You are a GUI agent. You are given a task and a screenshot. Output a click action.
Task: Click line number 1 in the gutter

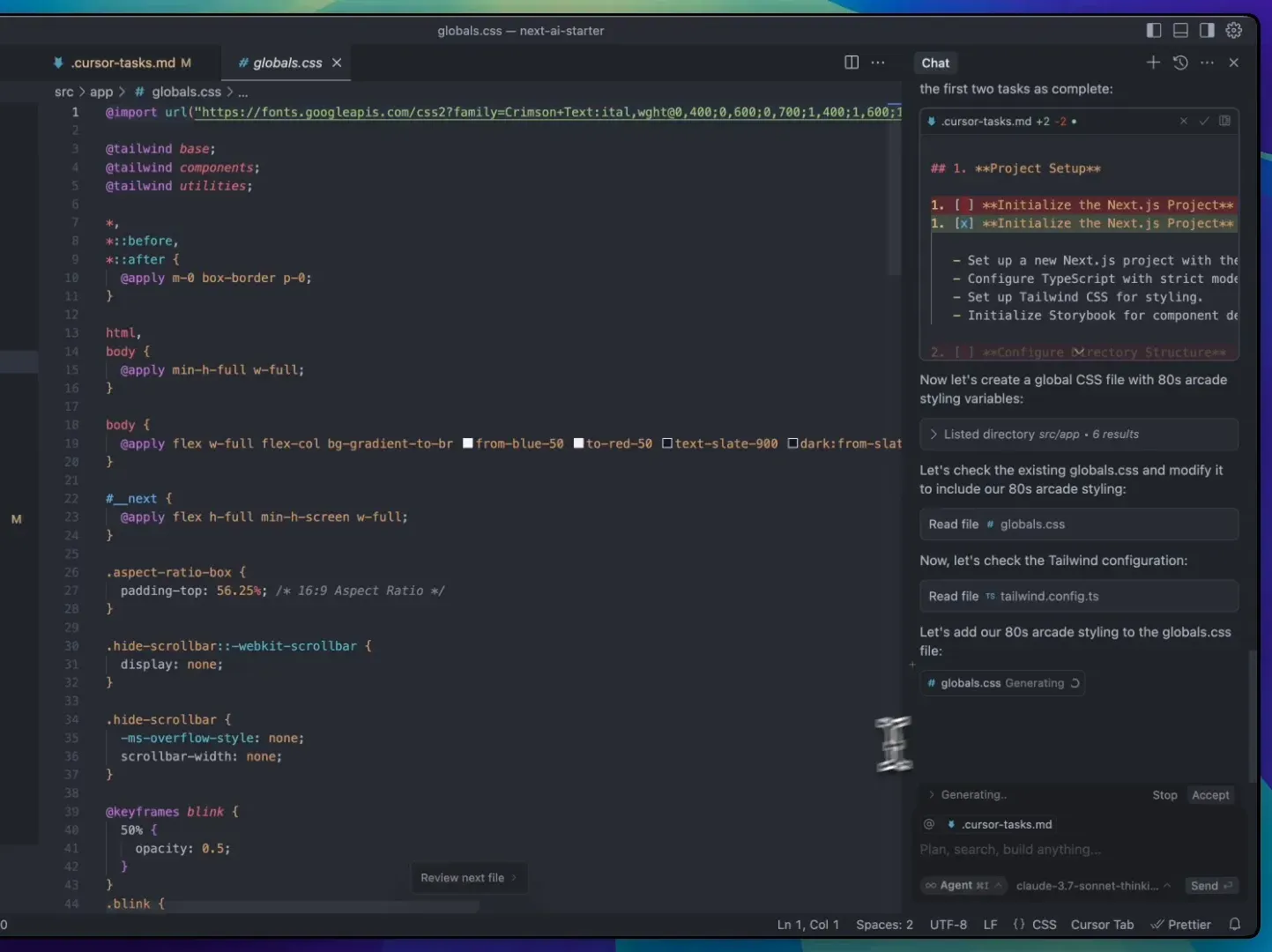click(75, 112)
